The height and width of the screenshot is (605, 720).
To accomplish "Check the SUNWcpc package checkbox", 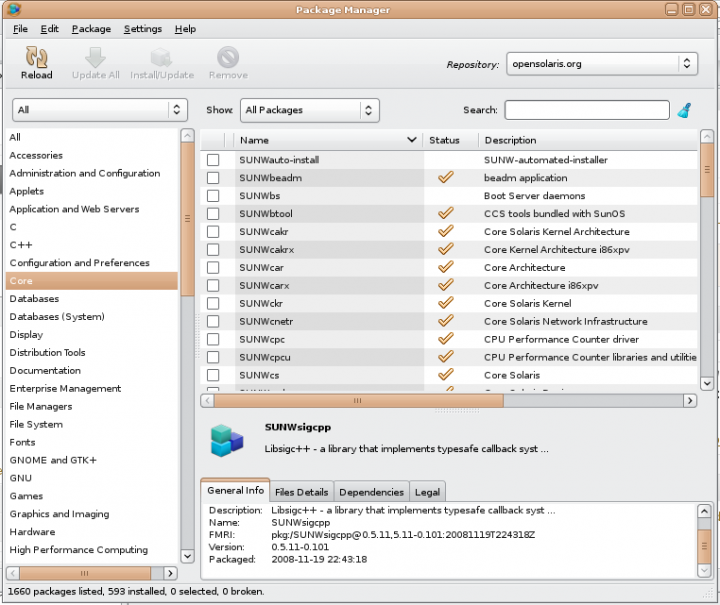I will pos(213,339).
